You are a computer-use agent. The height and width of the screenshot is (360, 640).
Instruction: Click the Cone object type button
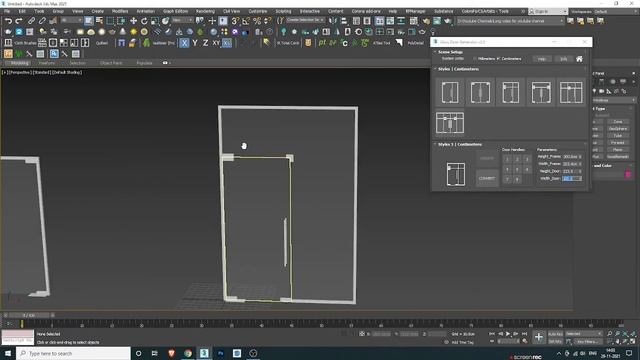point(618,122)
